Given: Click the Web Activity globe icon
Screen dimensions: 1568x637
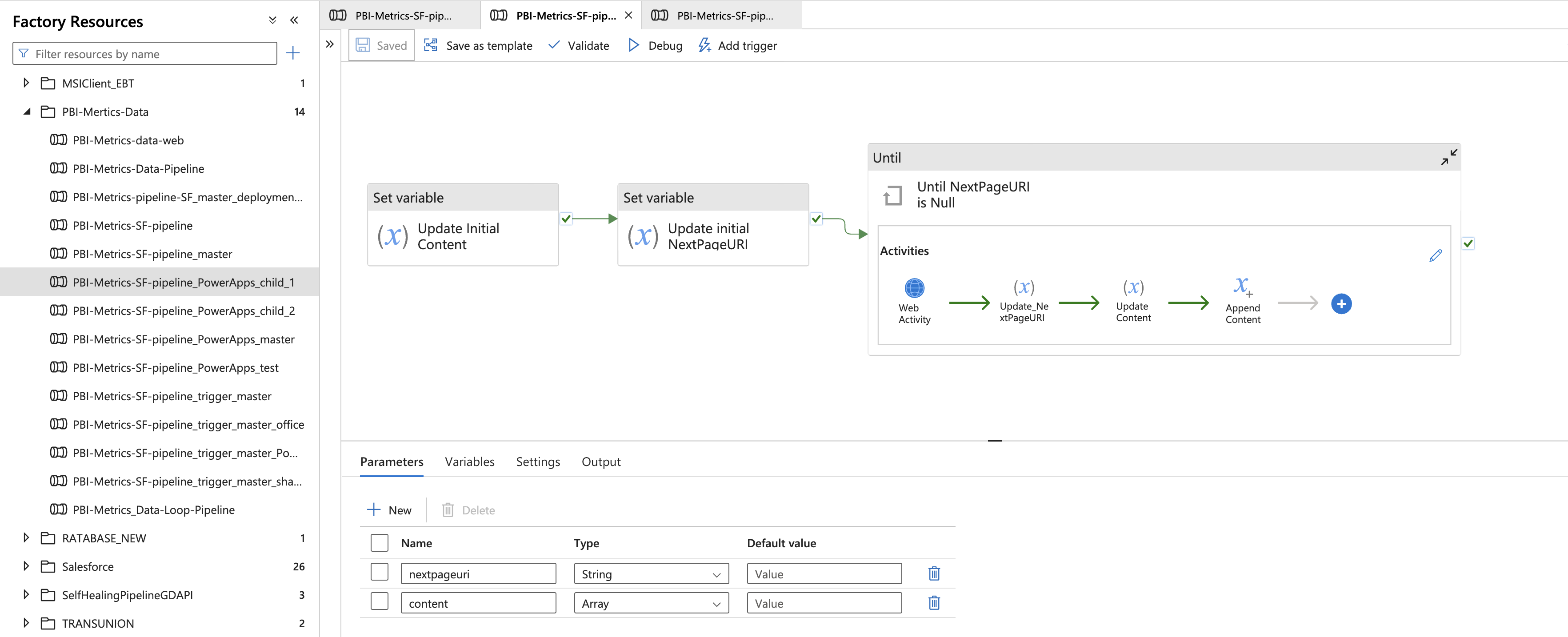Looking at the screenshot, I should coord(914,288).
